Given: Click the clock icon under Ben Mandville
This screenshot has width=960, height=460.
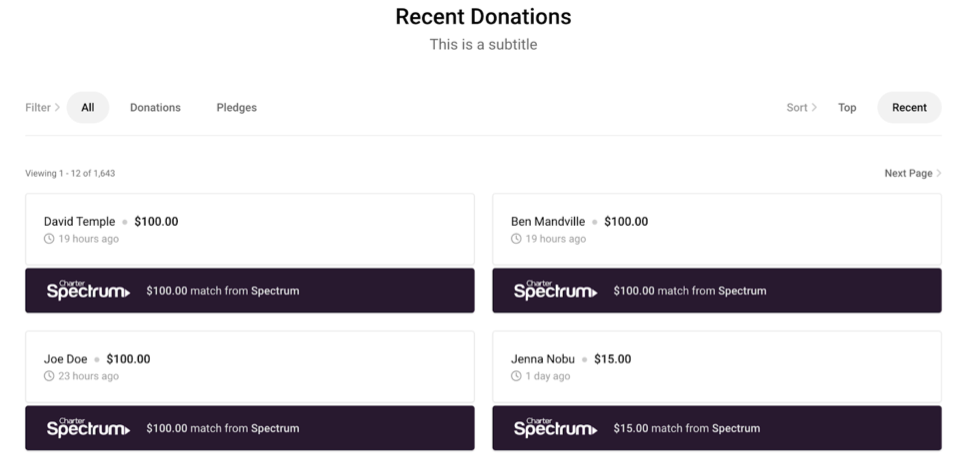Looking at the screenshot, I should [516, 239].
